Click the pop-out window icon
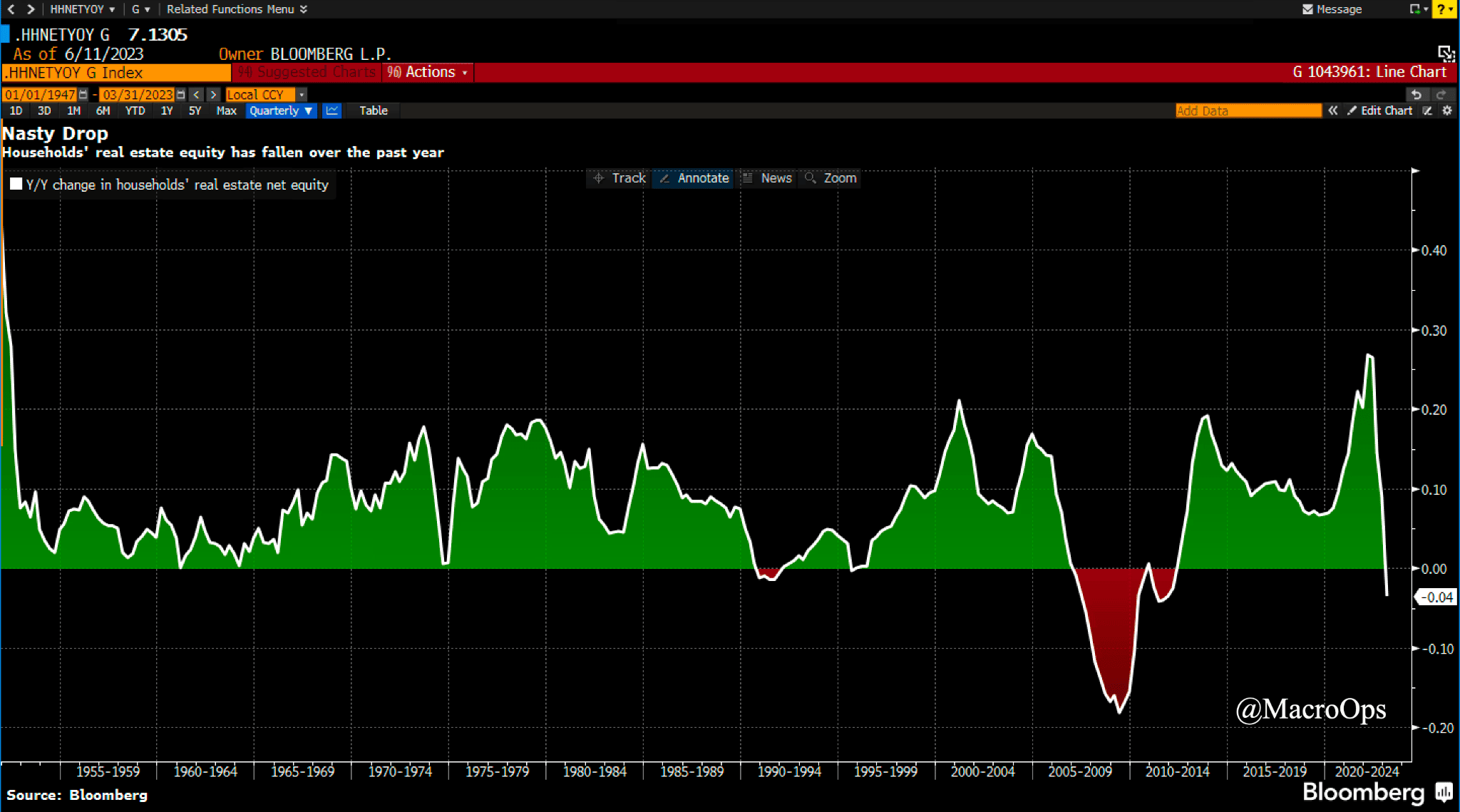The width and height of the screenshot is (1460, 812). click(1446, 53)
